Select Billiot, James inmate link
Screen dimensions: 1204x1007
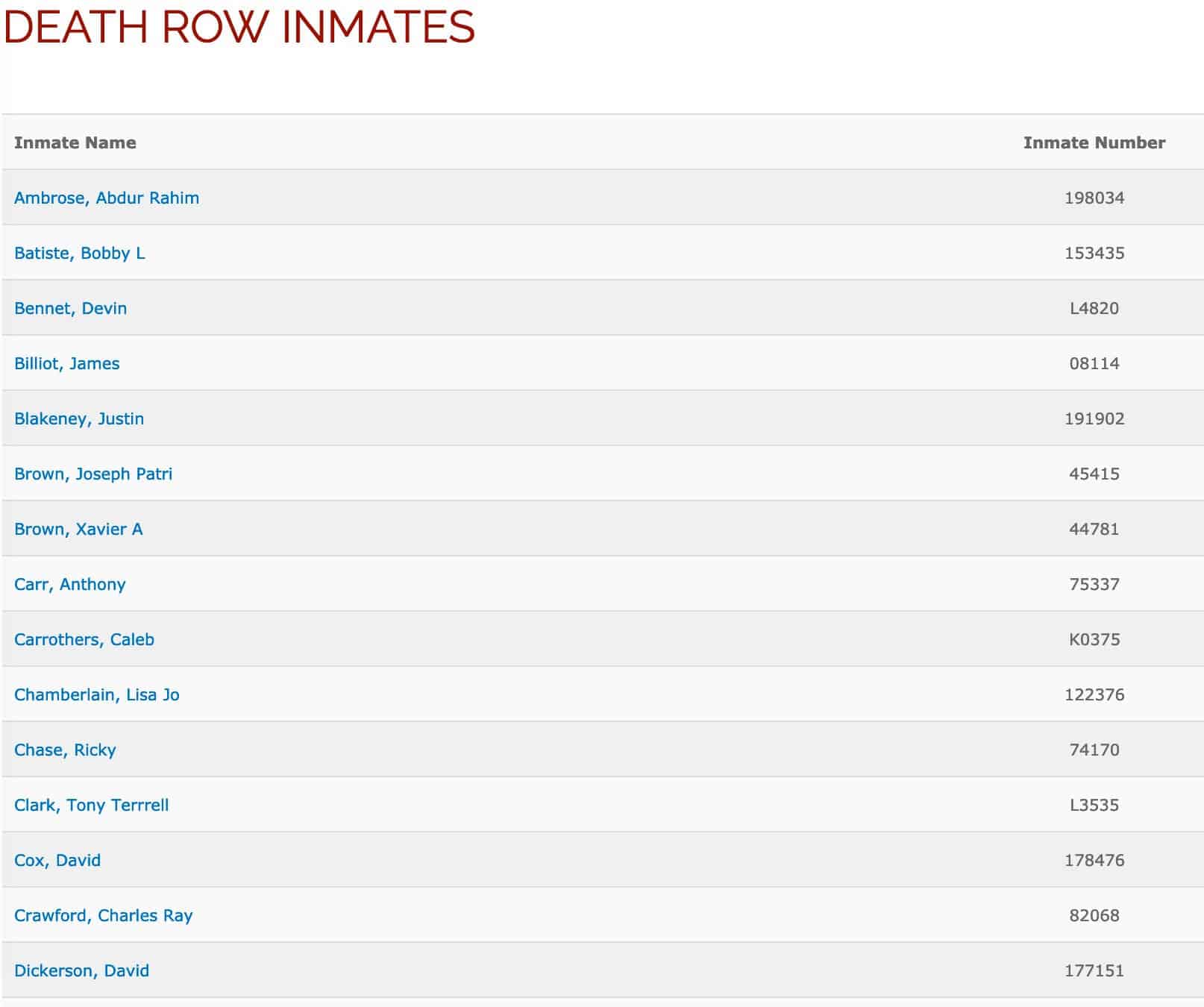click(x=67, y=363)
